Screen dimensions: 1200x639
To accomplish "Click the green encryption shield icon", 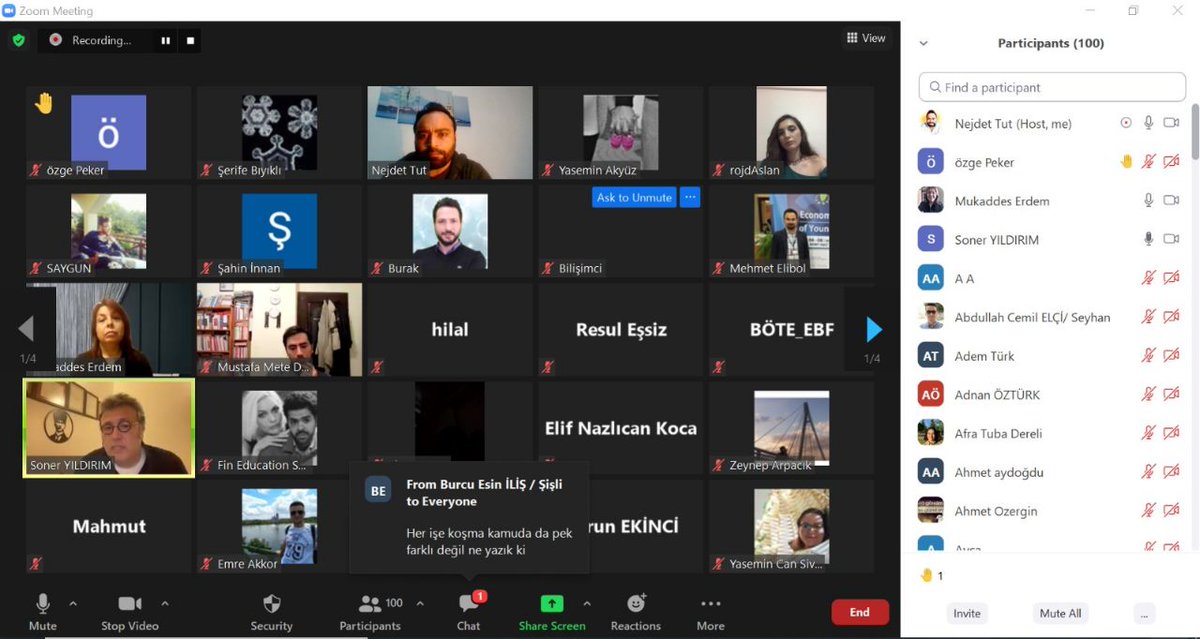I will [18, 40].
